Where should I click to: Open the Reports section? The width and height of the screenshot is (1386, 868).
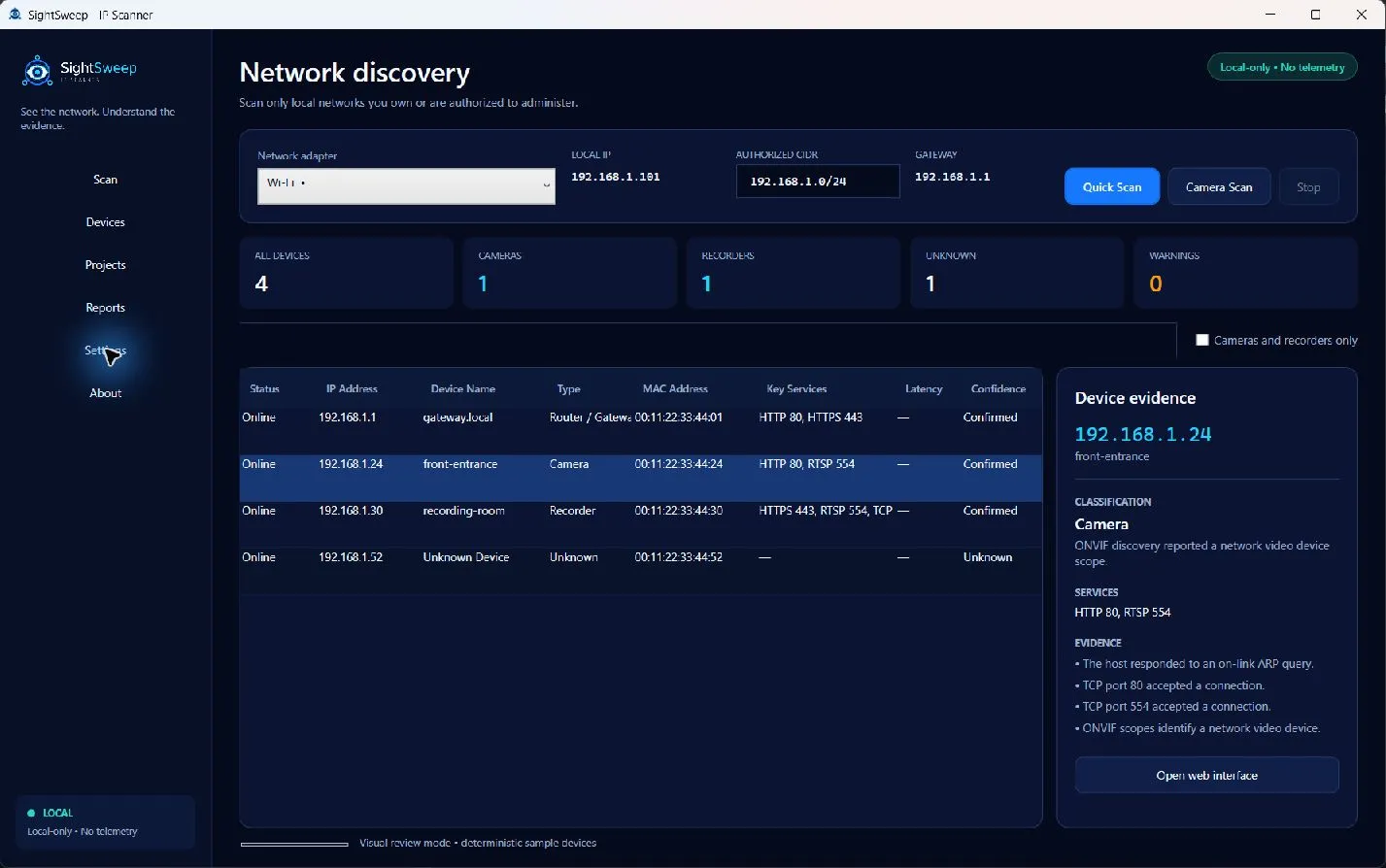pyautogui.click(x=105, y=308)
